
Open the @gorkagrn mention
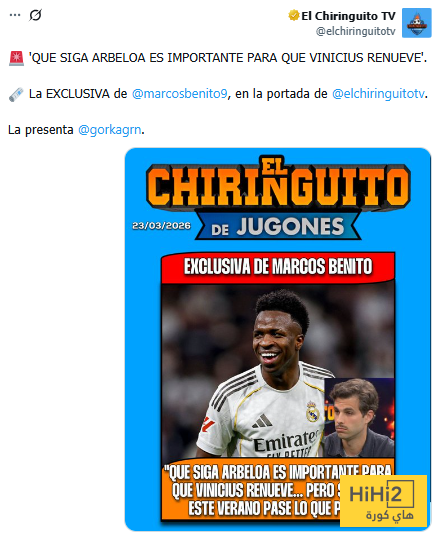pos(109,130)
